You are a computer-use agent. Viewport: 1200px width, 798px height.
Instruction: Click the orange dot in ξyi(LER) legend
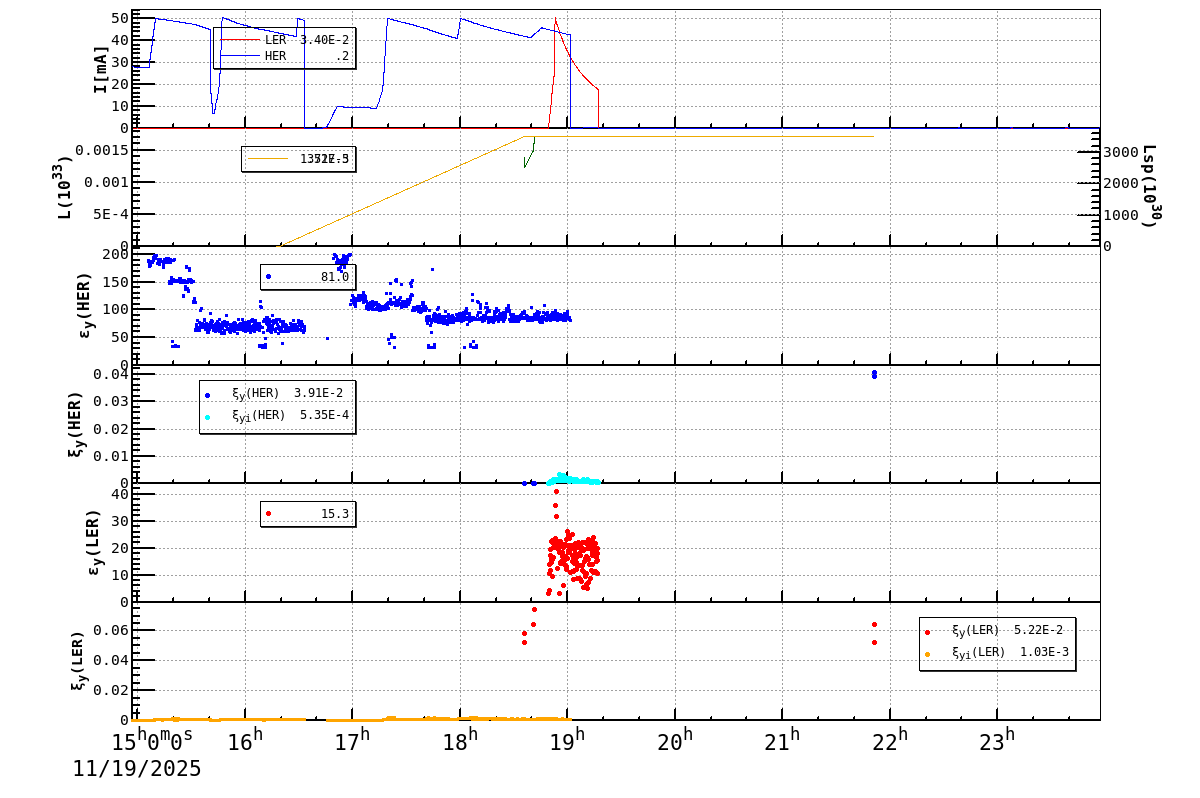927,654
